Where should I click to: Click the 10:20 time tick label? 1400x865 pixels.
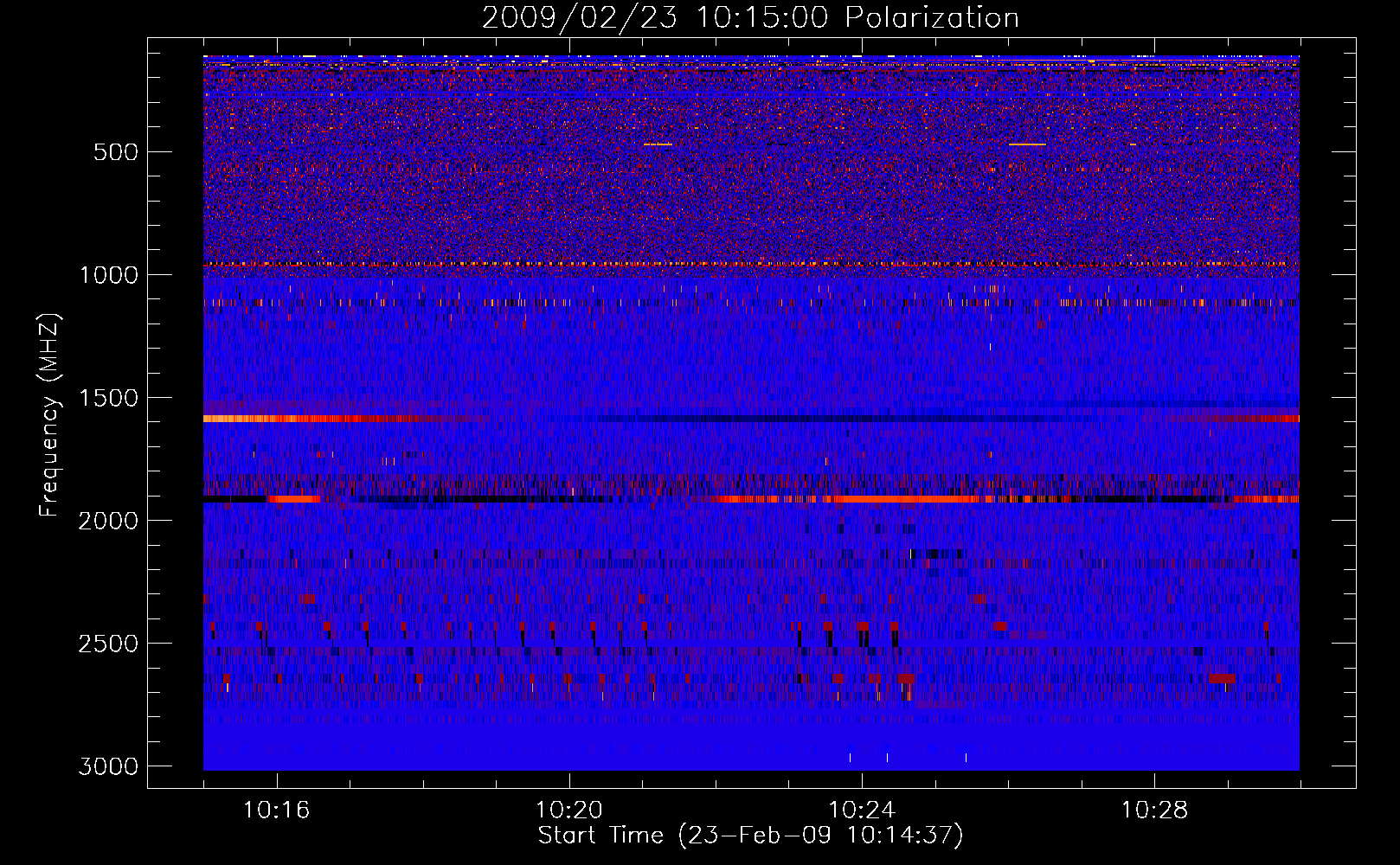pos(569,811)
